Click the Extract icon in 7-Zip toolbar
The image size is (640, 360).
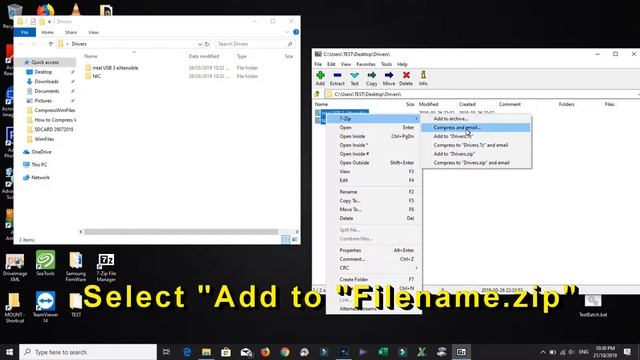(x=337, y=76)
